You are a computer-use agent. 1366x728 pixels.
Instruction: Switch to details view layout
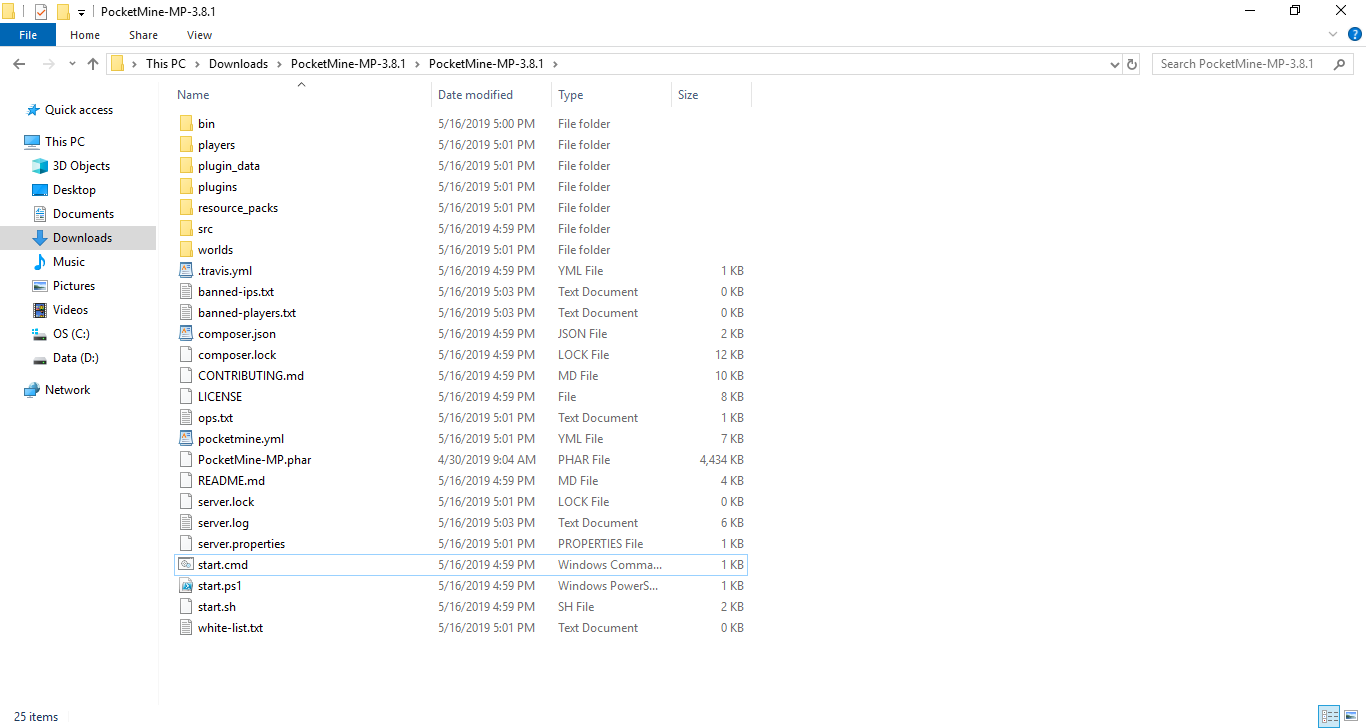(x=1329, y=717)
